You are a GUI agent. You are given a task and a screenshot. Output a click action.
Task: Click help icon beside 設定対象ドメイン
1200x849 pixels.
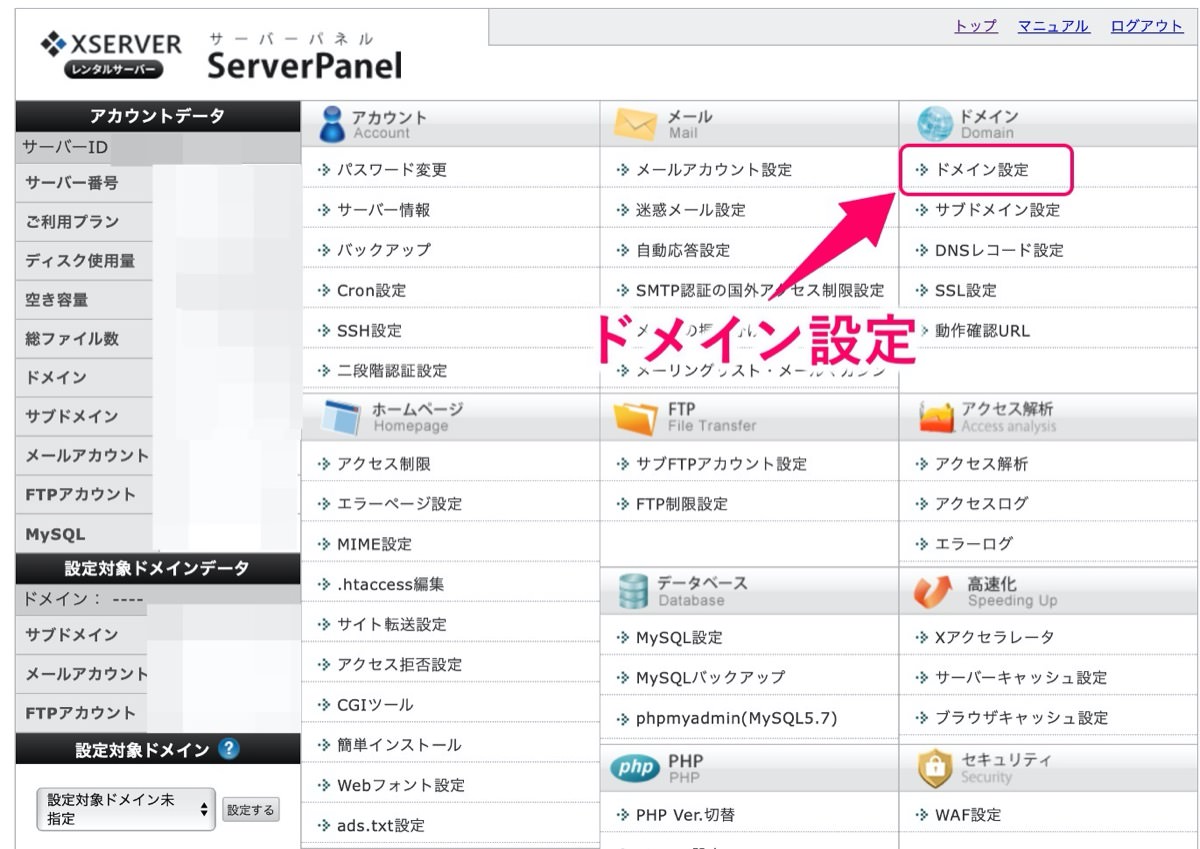pos(229,749)
